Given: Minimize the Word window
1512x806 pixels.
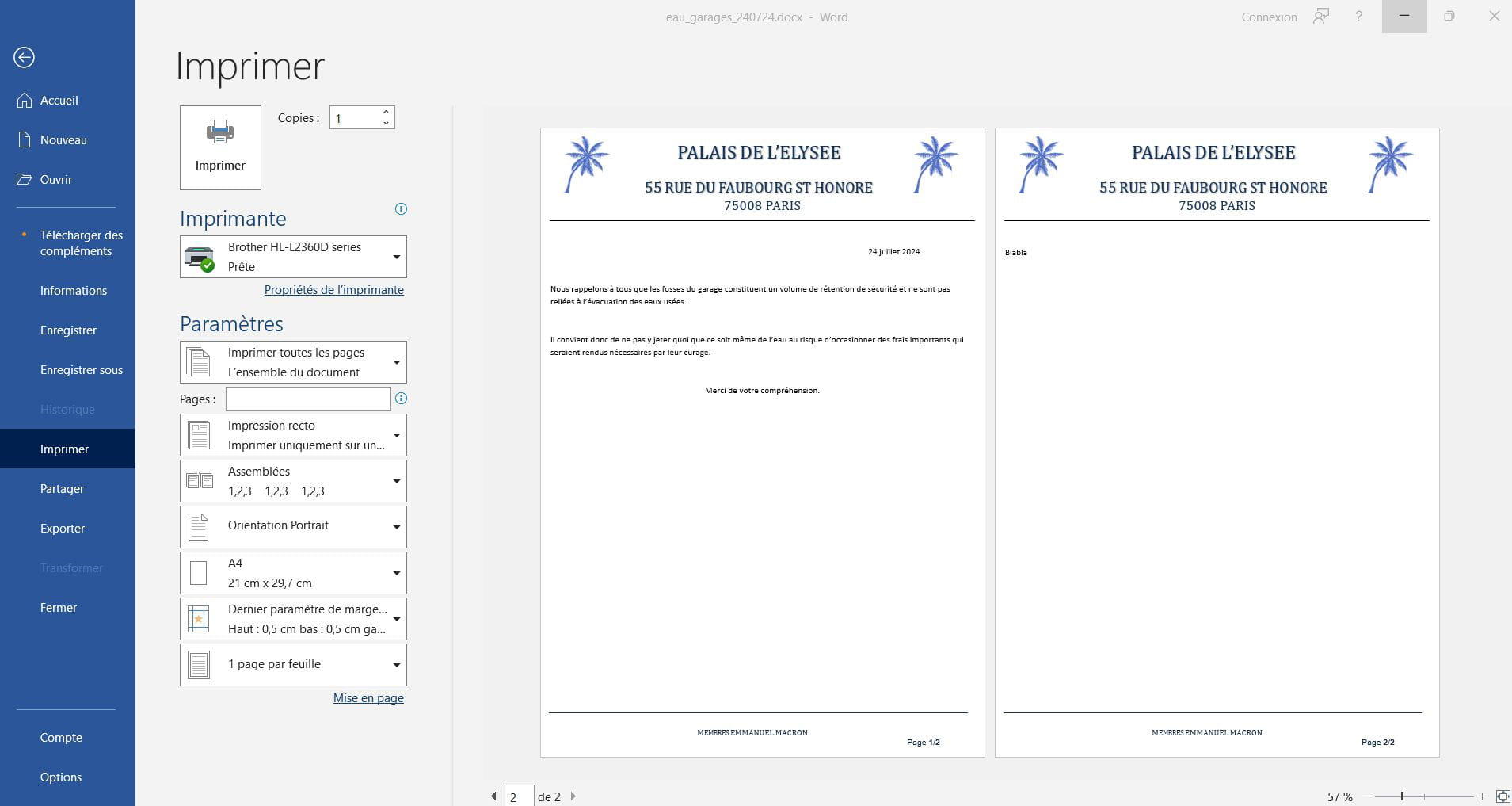Looking at the screenshot, I should [1404, 17].
